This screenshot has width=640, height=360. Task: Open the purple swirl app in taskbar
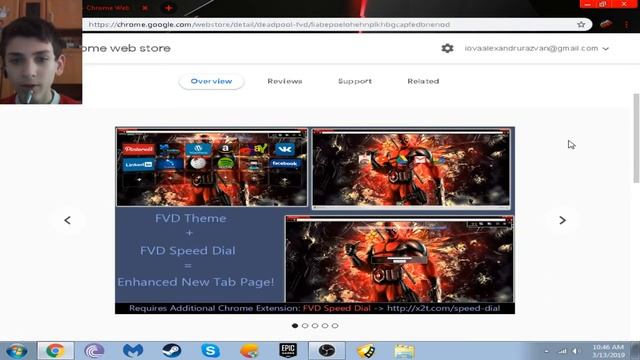tap(94, 351)
